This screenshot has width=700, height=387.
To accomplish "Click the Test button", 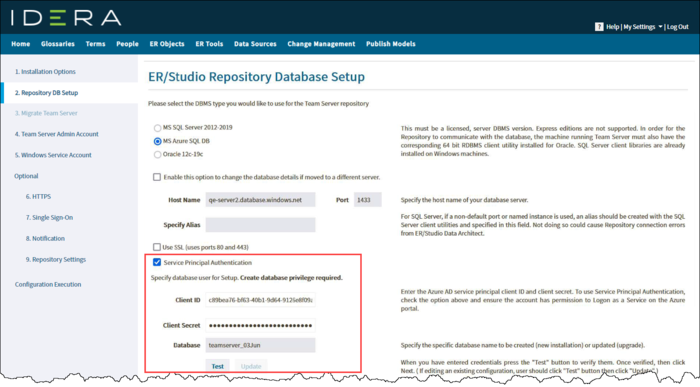I will tap(217, 366).
